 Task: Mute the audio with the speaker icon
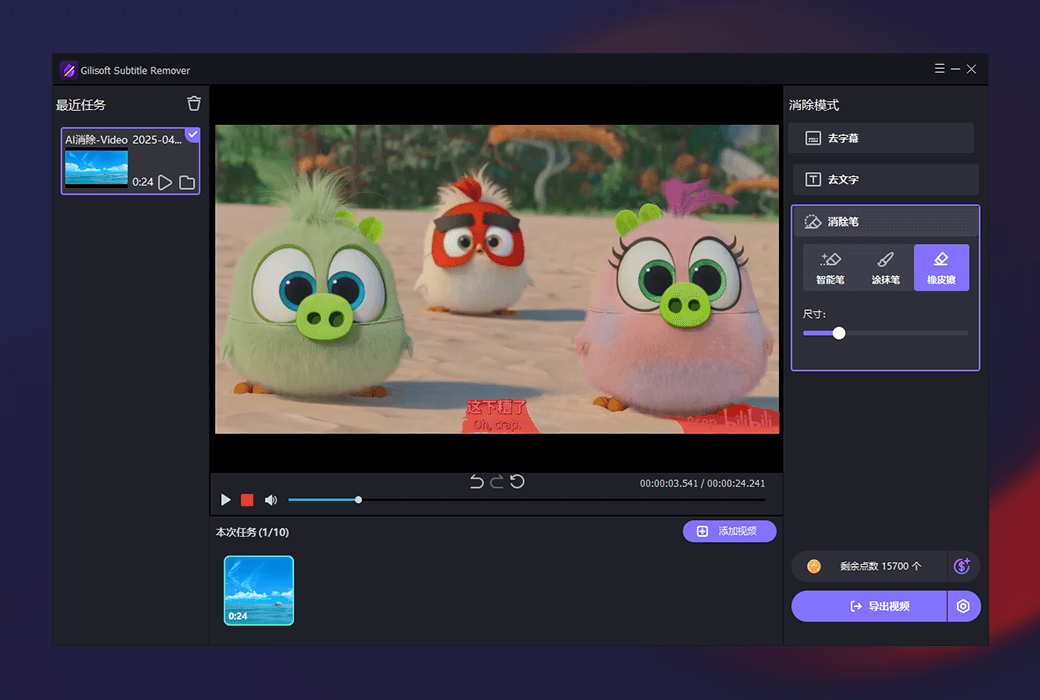tap(271, 500)
